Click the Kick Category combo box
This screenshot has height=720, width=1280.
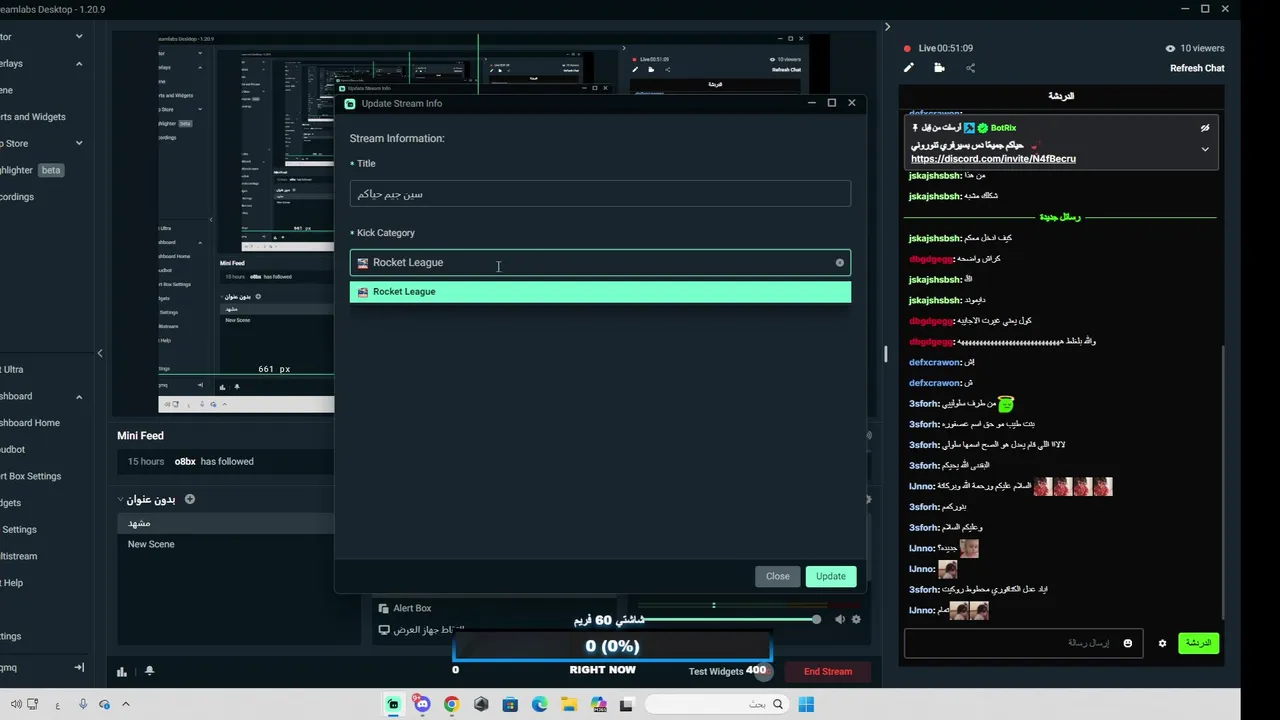coord(600,262)
